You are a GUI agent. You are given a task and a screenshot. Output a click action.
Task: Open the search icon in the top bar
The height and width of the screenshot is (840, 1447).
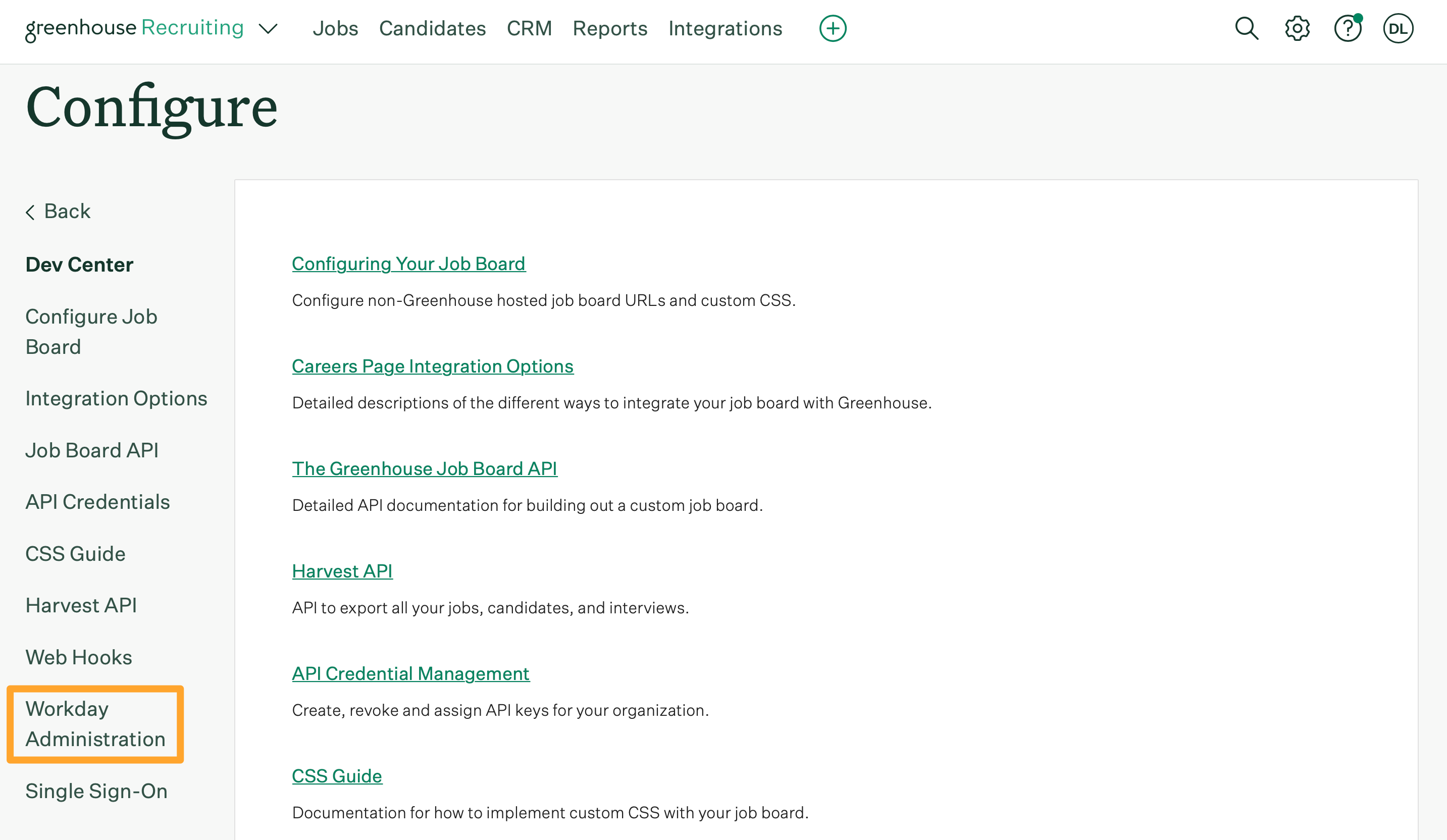(1246, 28)
